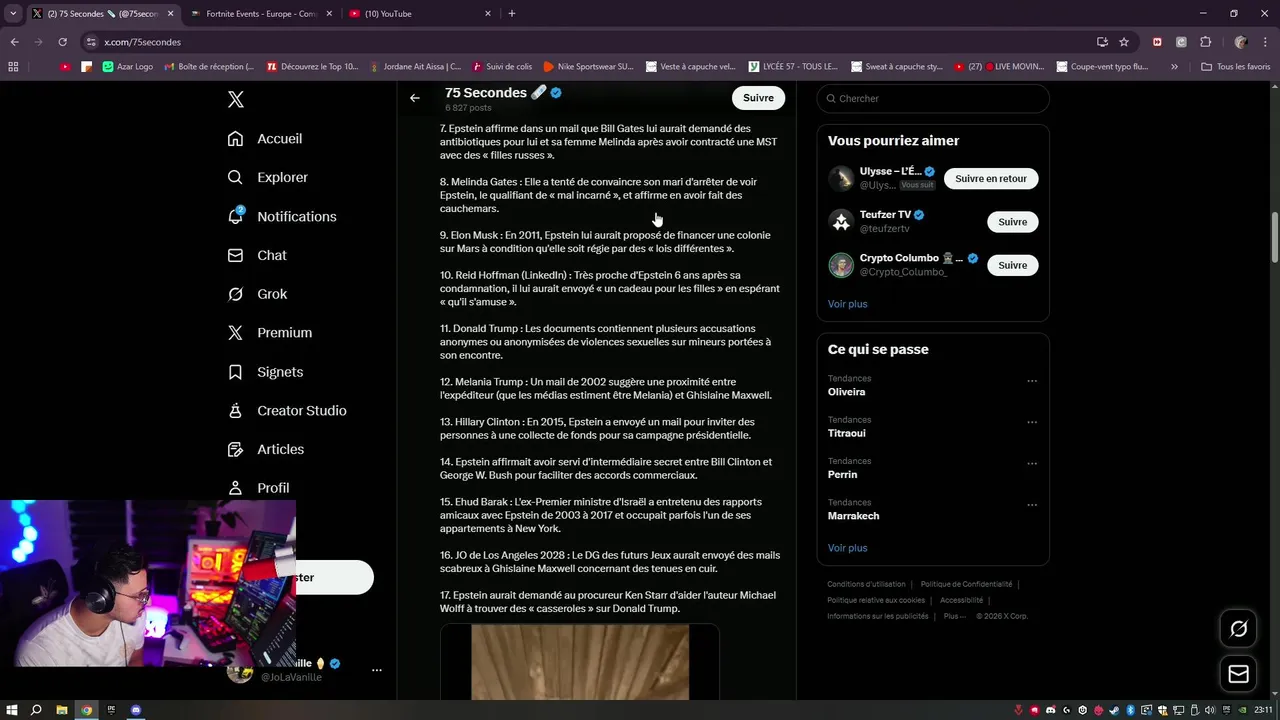Click the Chercher search field
Viewport: 1280px width, 720px height.
pos(933,98)
